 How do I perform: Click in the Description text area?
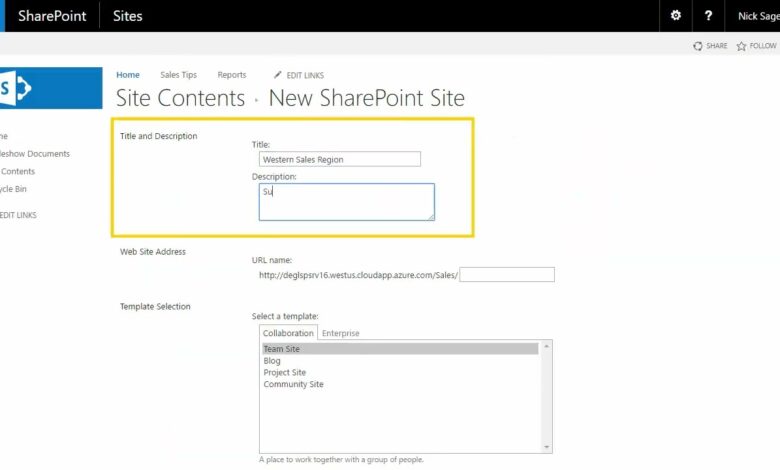[347, 202]
